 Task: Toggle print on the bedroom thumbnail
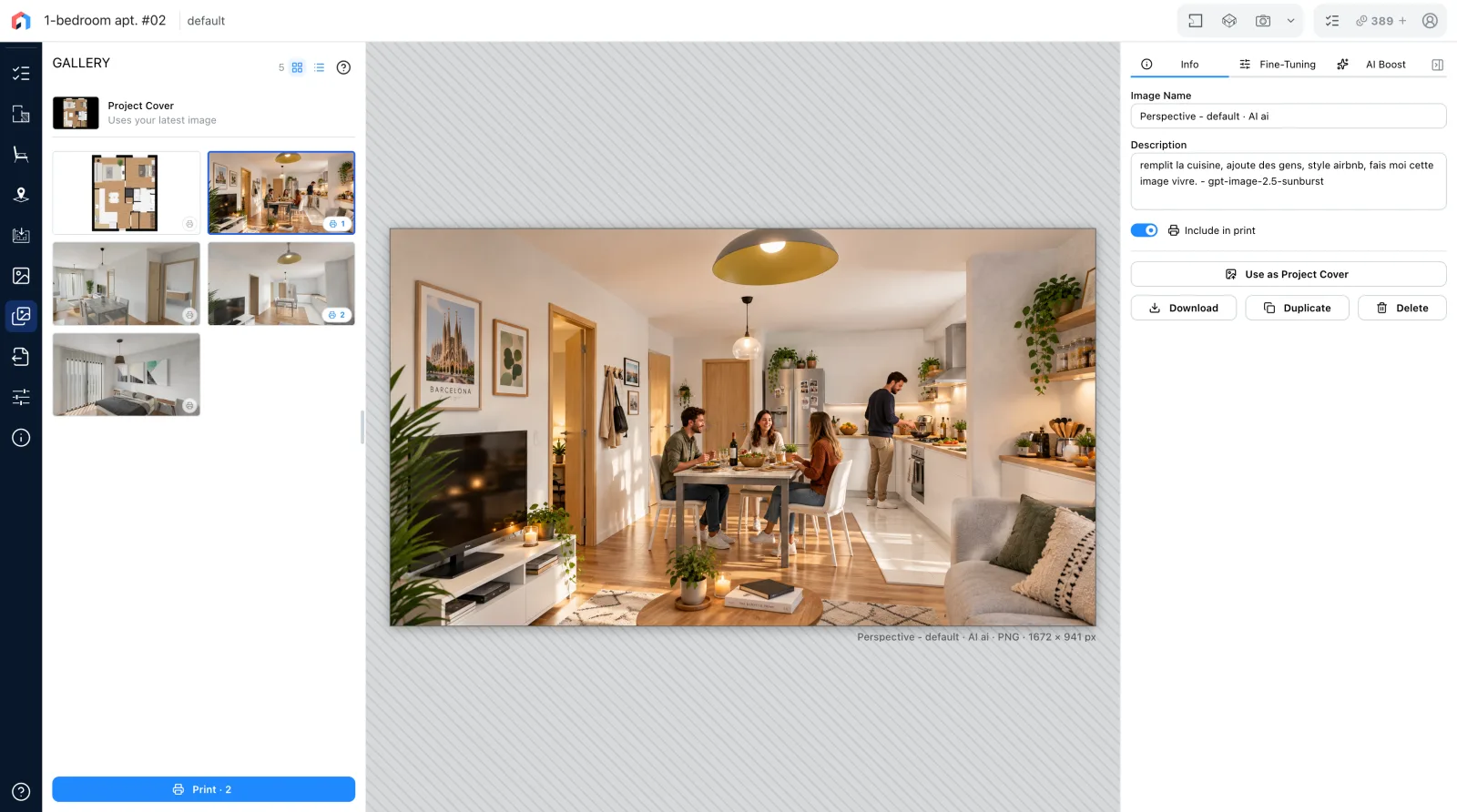pos(189,406)
